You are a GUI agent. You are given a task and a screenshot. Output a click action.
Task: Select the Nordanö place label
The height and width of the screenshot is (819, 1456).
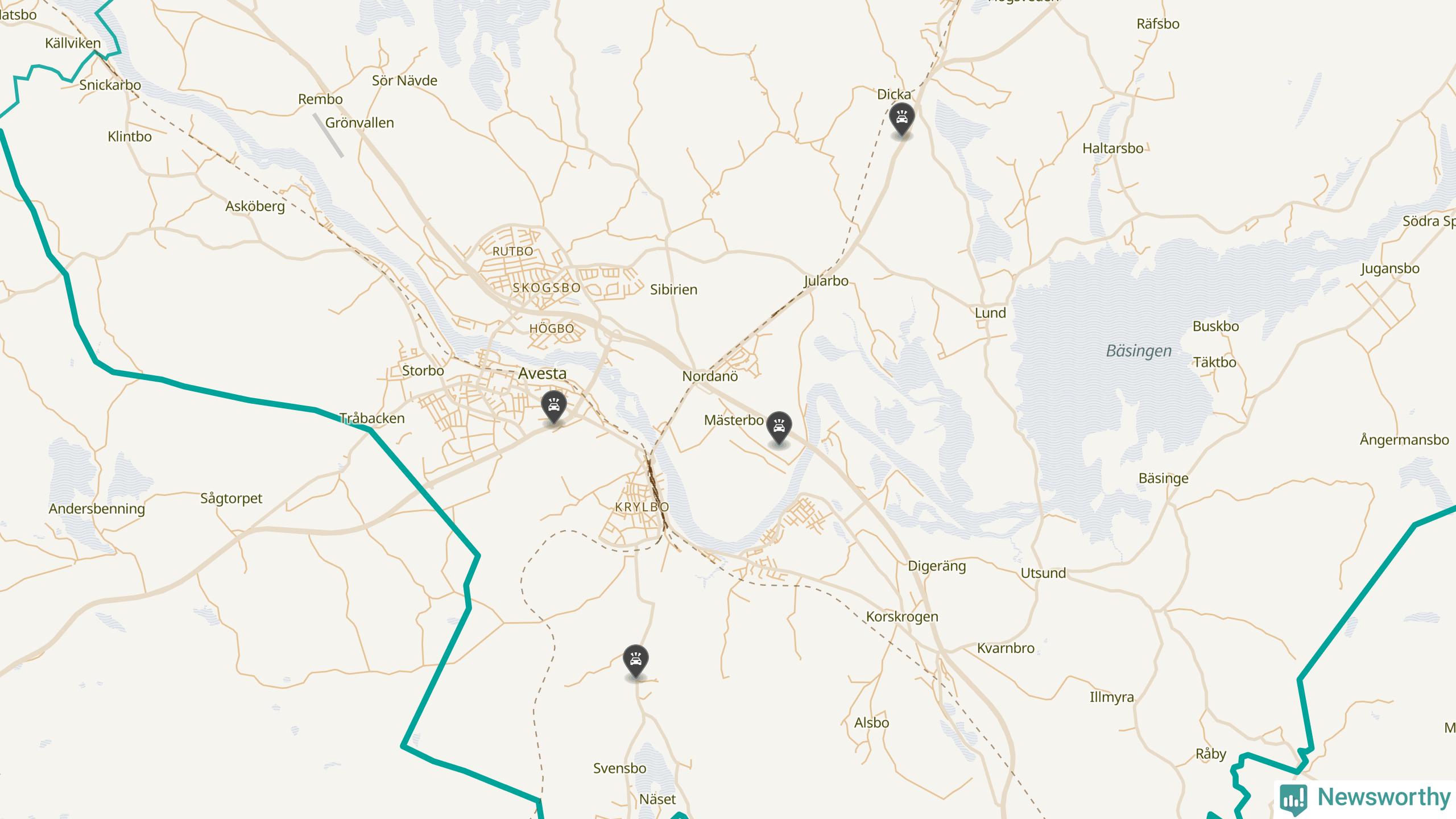click(710, 376)
